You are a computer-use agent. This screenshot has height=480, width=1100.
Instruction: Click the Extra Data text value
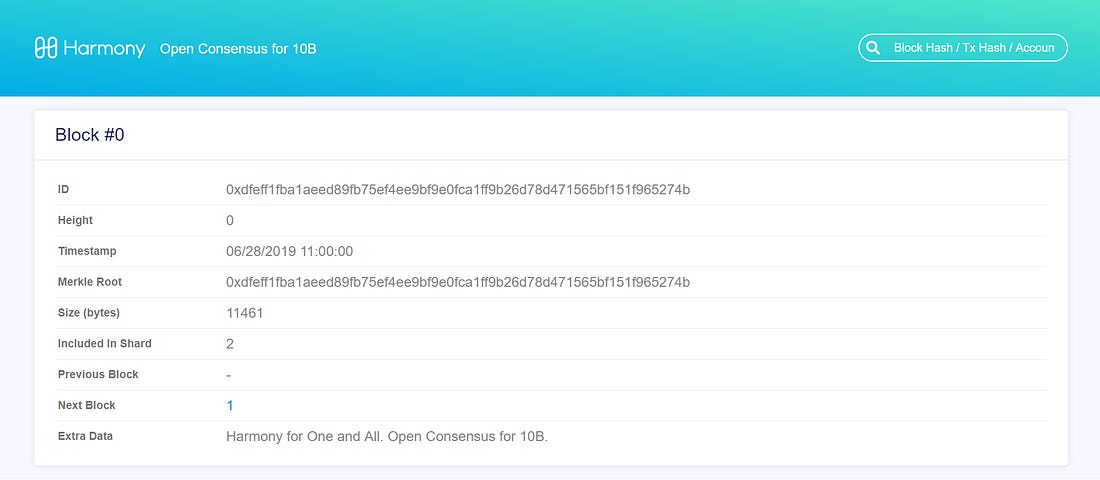coord(387,436)
